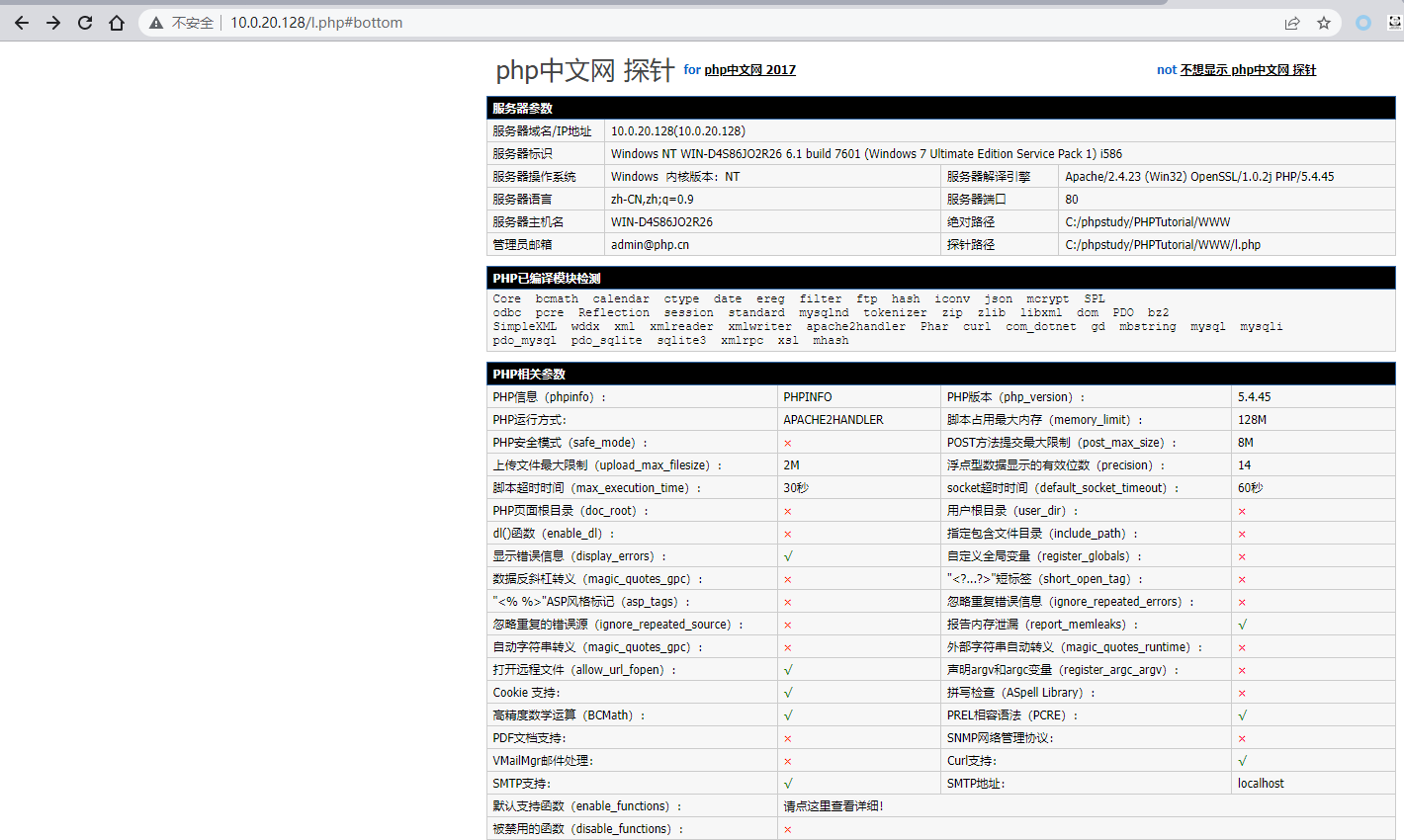The width and height of the screenshot is (1404, 840).
Task: Select the APACHE2HANDLER run mode value
Action: (x=834, y=420)
